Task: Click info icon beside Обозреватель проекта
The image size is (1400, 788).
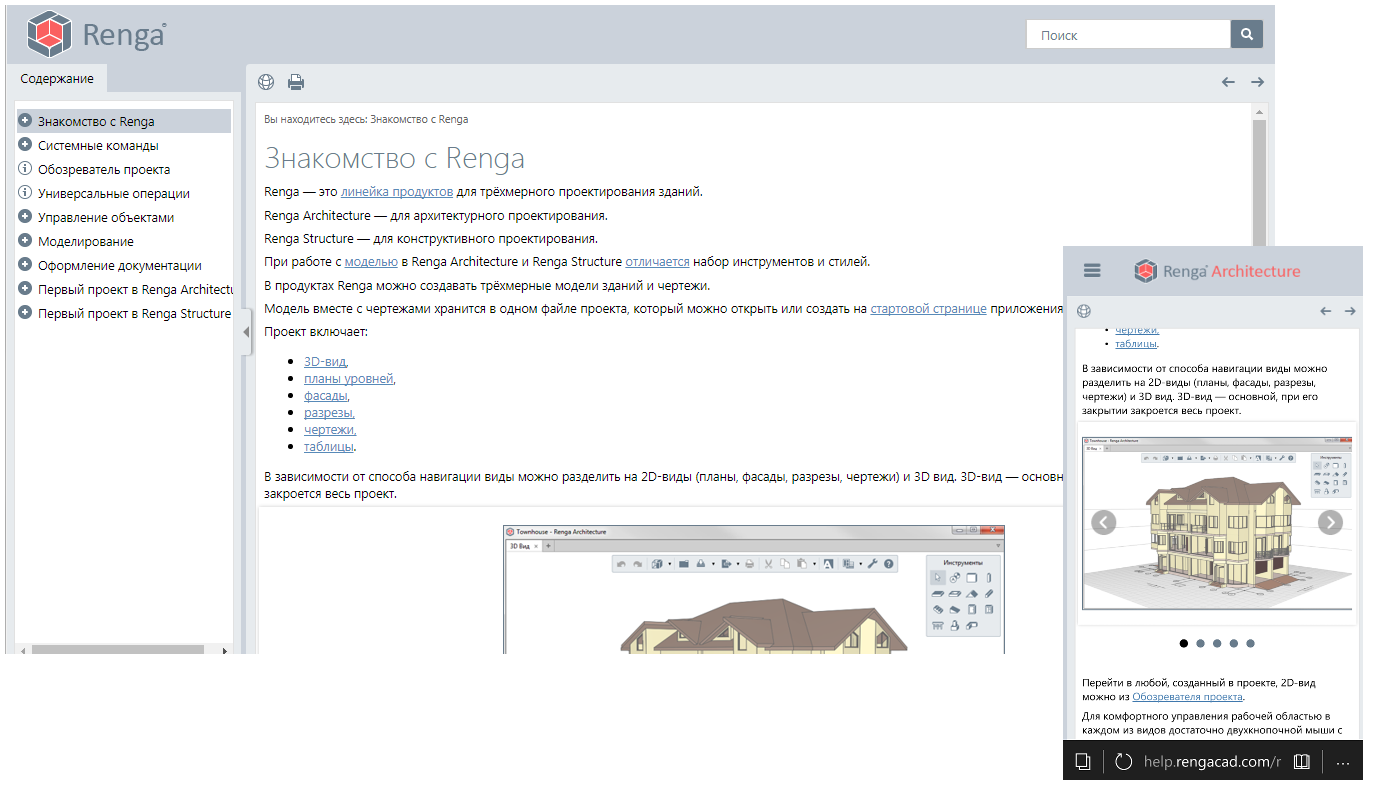Action: [x=25, y=169]
